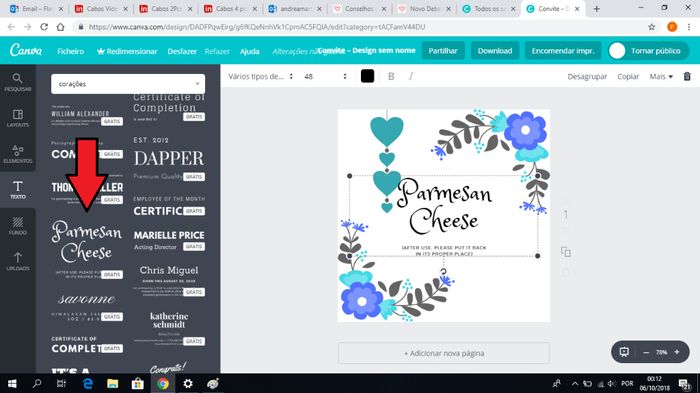700x393 pixels.
Task: Select the Texto sidebar tab
Action: tap(17, 190)
